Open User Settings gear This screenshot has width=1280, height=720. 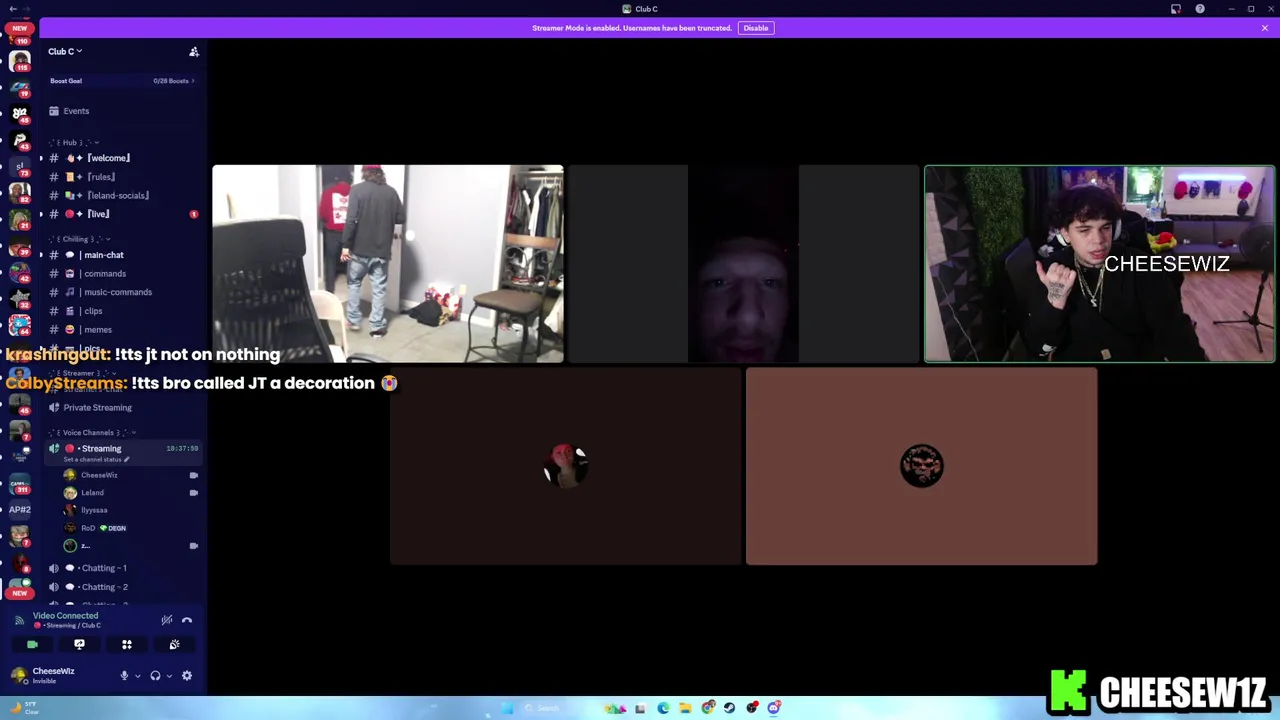pyautogui.click(x=186, y=676)
